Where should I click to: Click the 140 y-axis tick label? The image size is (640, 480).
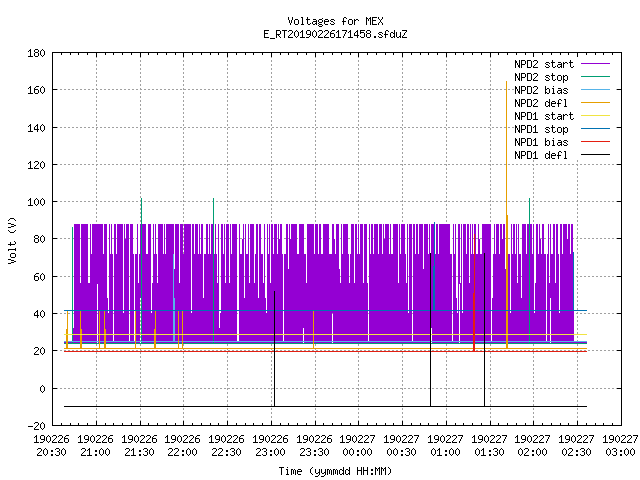pyautogui.click(x=36, y=128)
